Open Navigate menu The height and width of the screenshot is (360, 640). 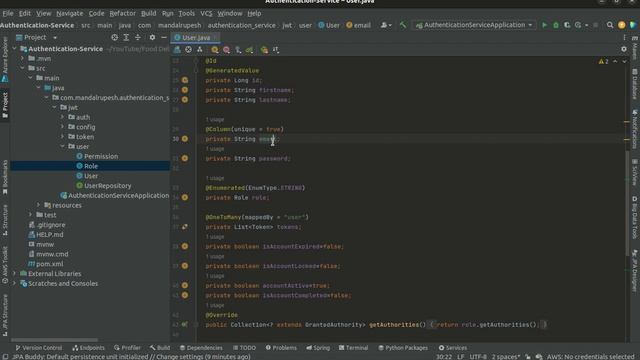coord(69,13)
